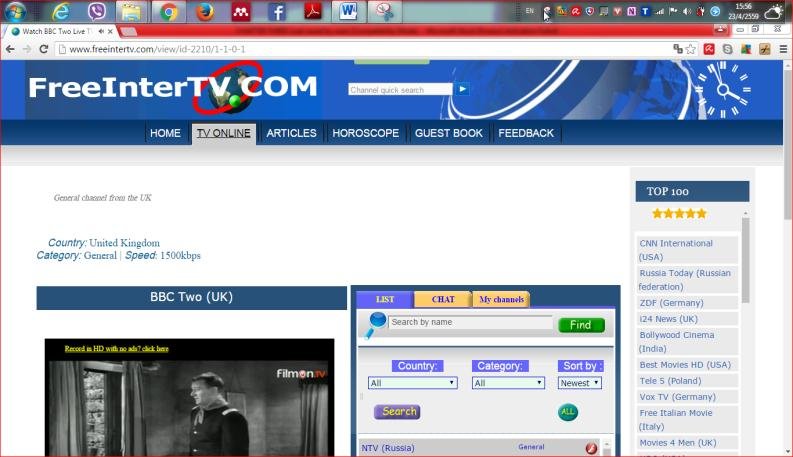Screen dimensions: 793x457
Task: Open Russia Today channel link
Action: click(x=687, y=280)
